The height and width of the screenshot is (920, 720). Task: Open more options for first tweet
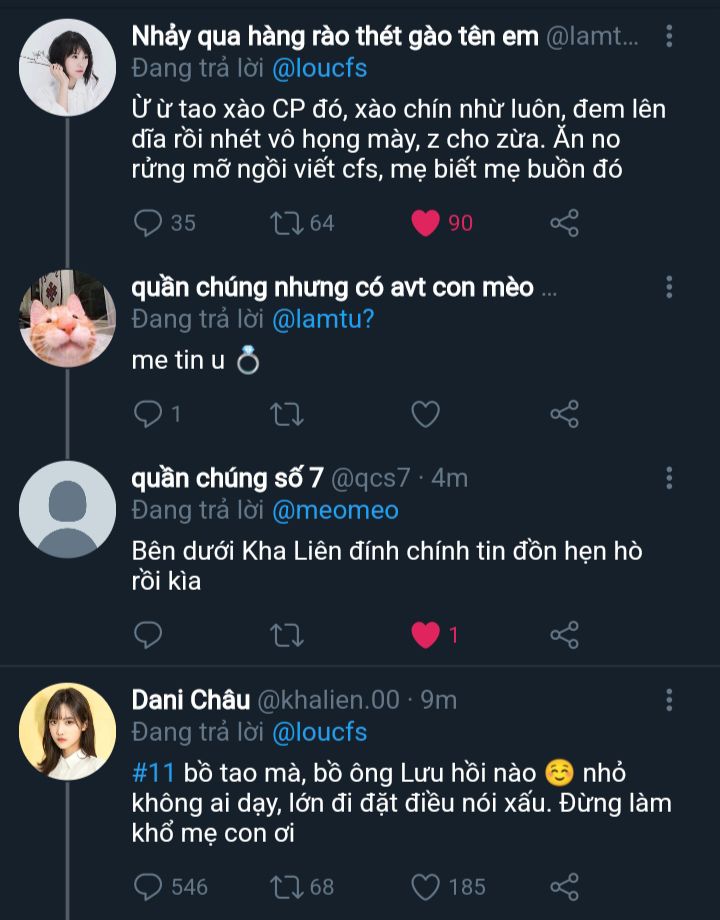669,37
